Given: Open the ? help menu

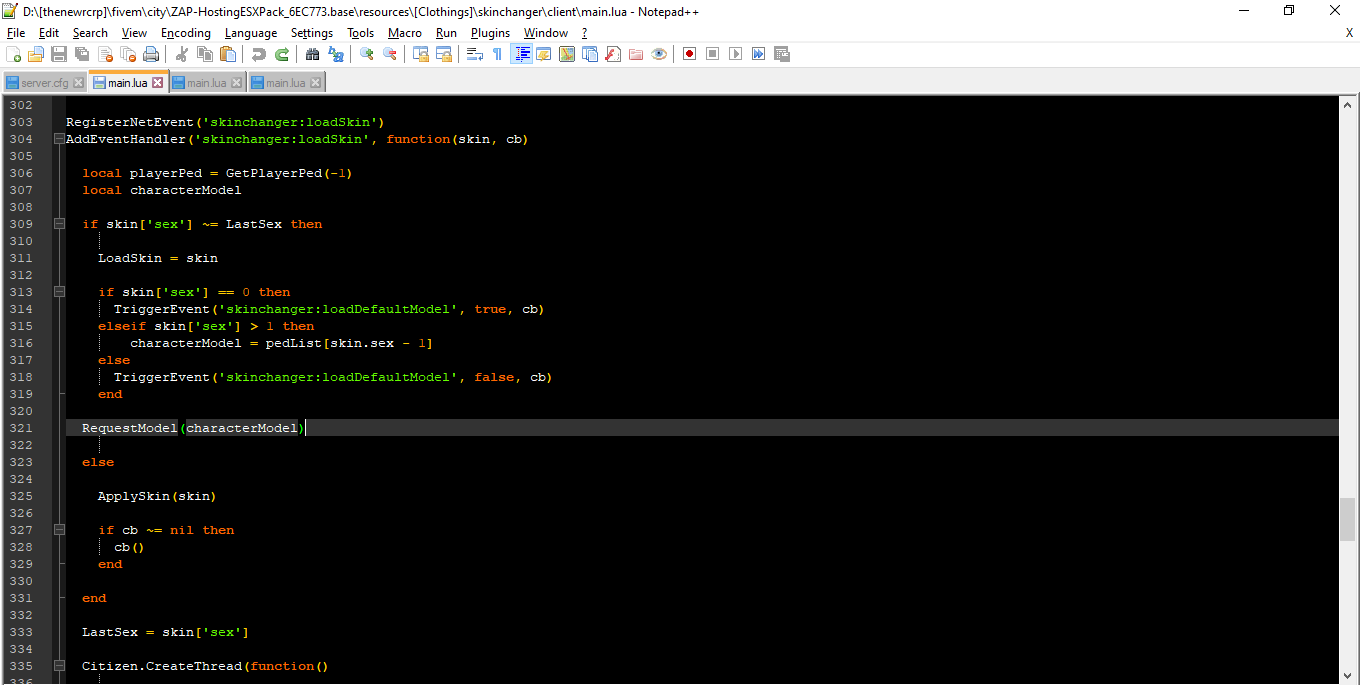Looking at the screenshot, I should (585, 33).
